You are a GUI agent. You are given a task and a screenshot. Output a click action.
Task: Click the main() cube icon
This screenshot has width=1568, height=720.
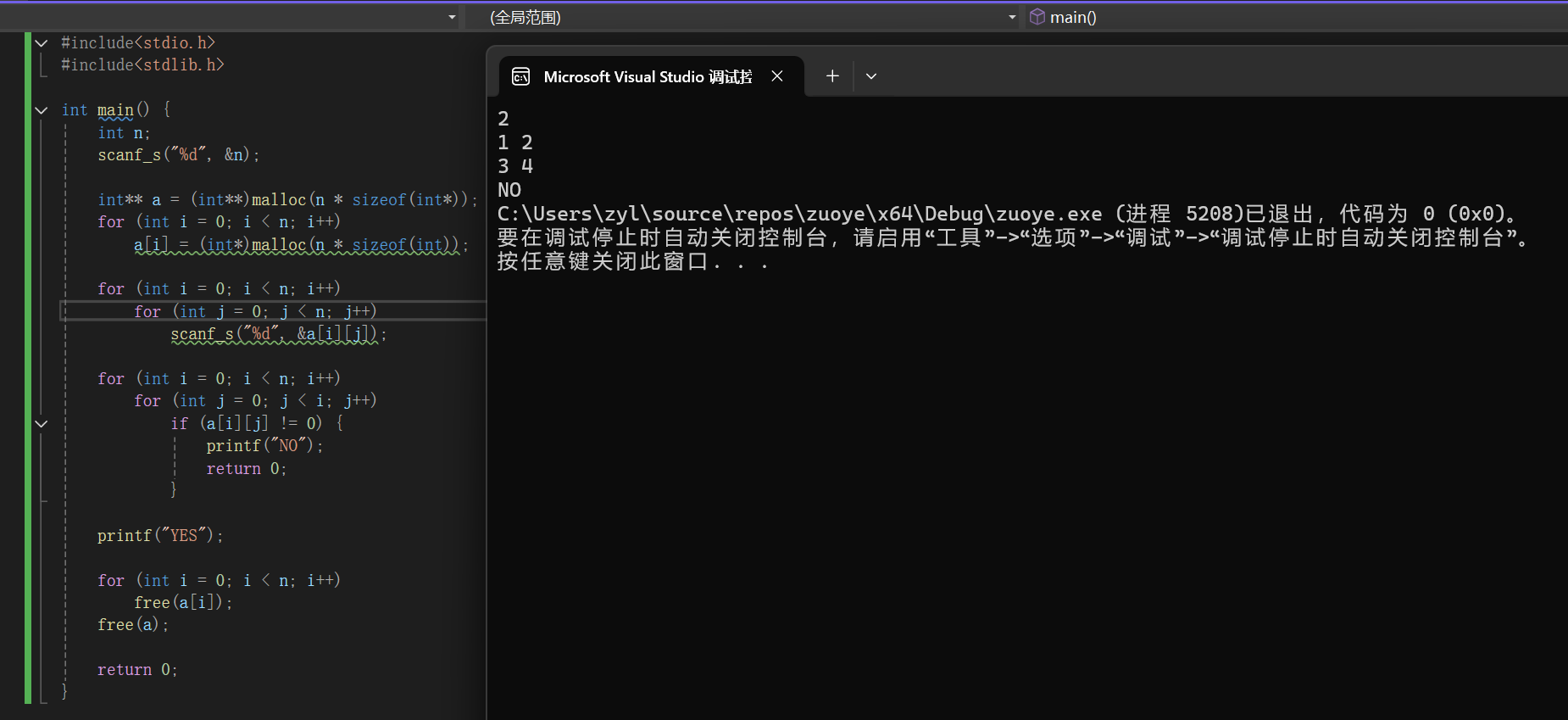[x=1037, y=17]
